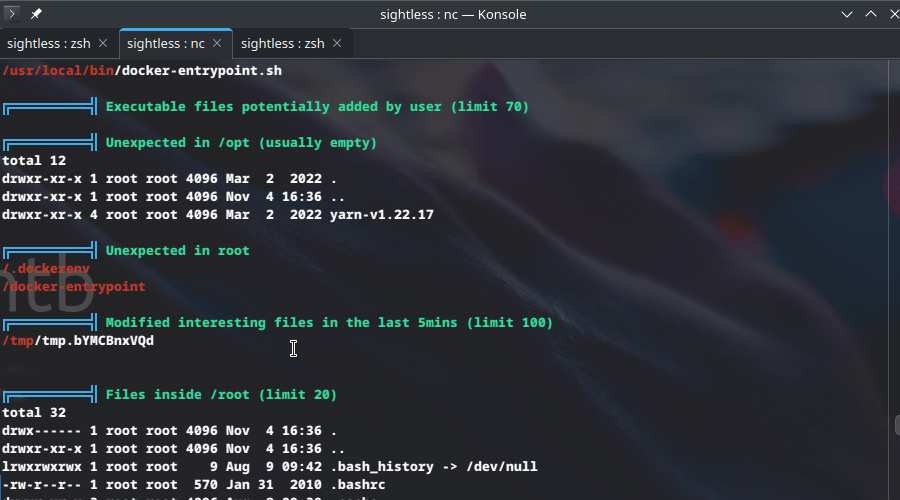900x500 pixels.
Task: Click the '.bash_history -> /dev/null' entry
Action: click(x=434, y=466)
